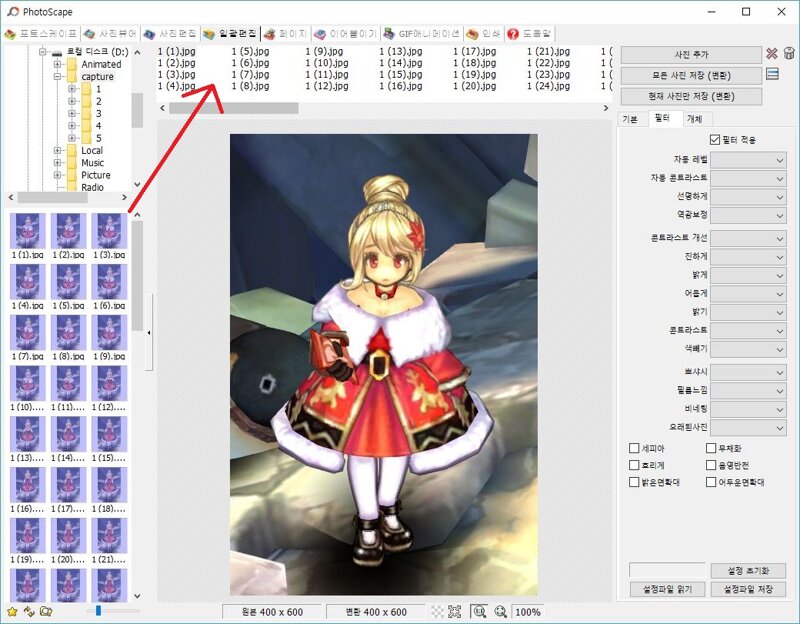Select thumbnail 1 (5).jpg in browser
The width and height of the screenshot is (800, 624).
tap(68, 287)
